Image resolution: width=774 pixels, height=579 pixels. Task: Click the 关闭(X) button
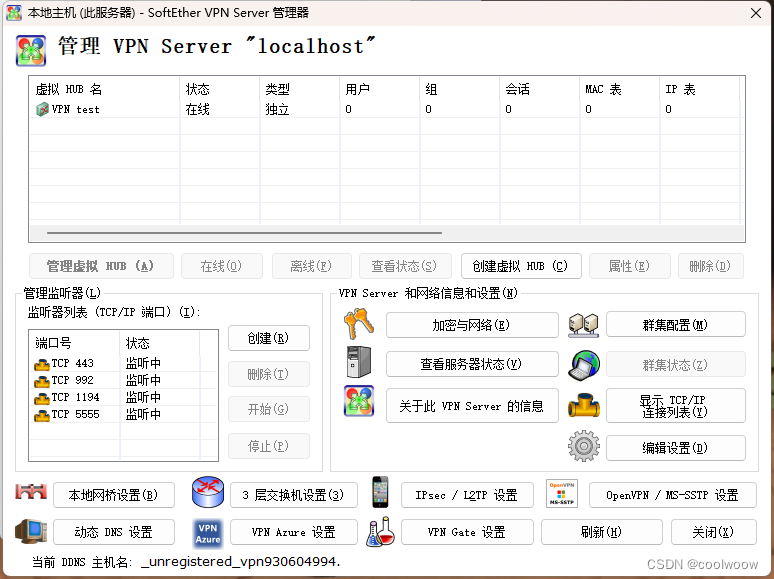[x=713, y=532]
